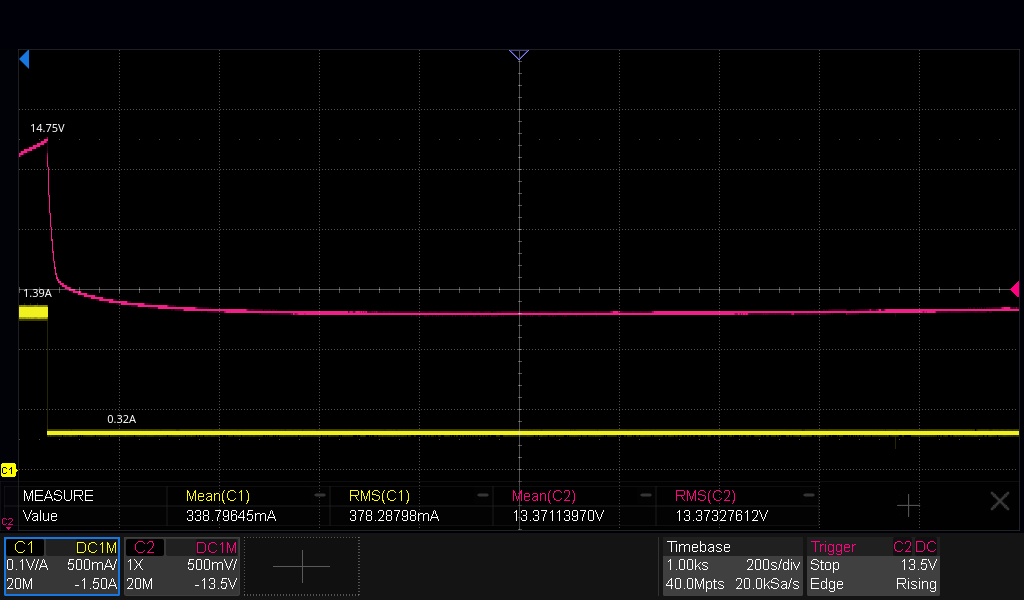Viewport: 1024px width, 600px height.
Task: Open the RMS(C2) measurement options
Action: pyautogui.click(x=705, y=496)
